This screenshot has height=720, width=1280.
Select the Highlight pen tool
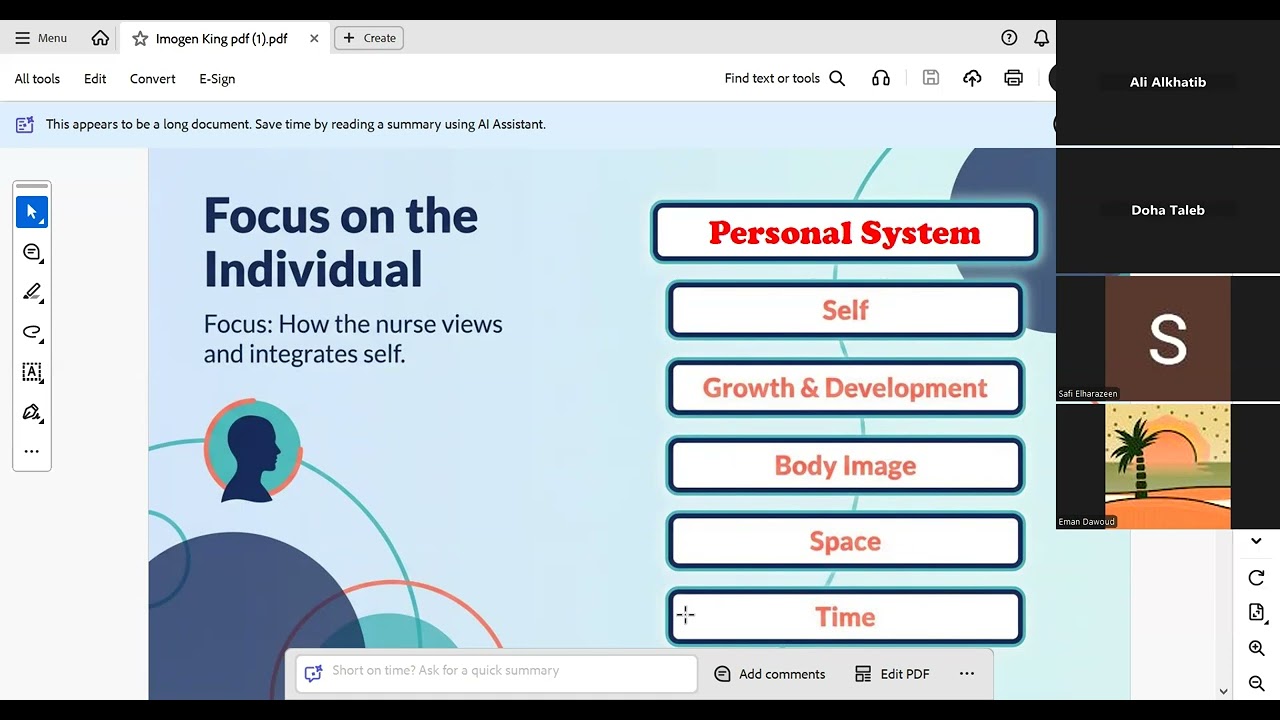[x=32, y=292]
